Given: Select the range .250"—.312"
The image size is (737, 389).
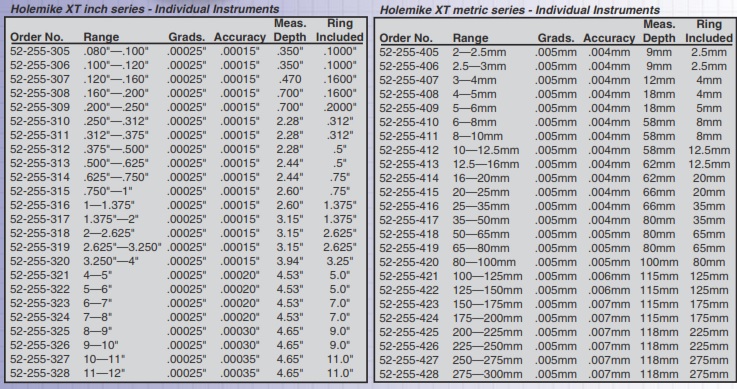Looking at the screenshot, I should coord(116,121).
